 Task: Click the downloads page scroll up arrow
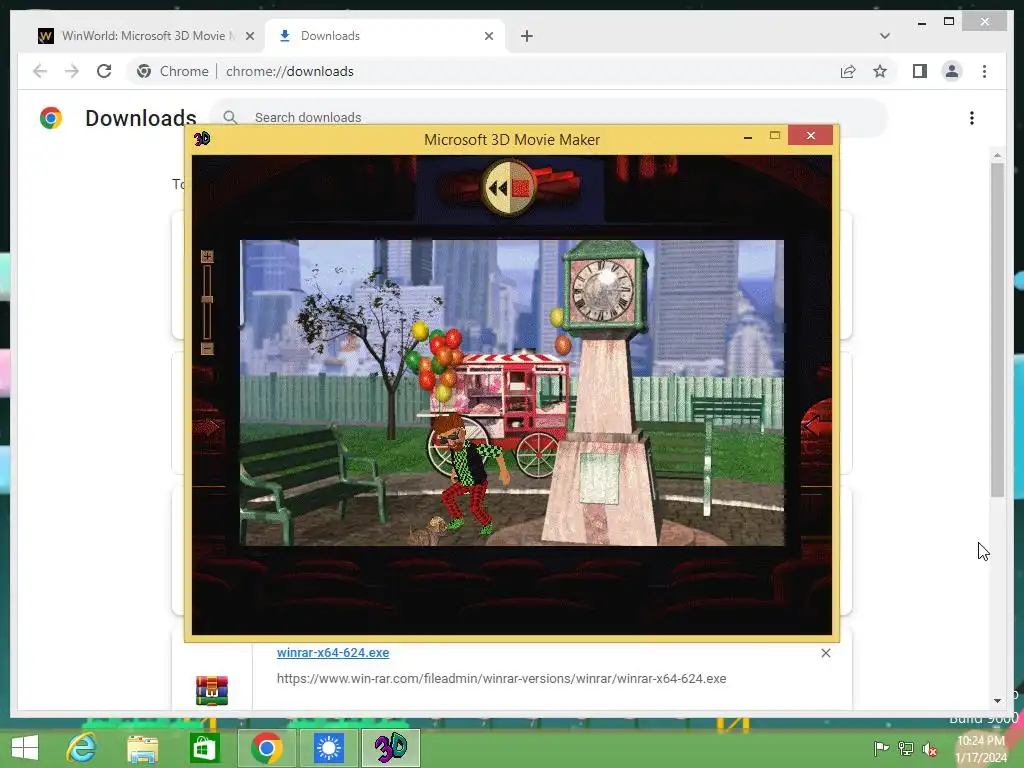point(997,155)
